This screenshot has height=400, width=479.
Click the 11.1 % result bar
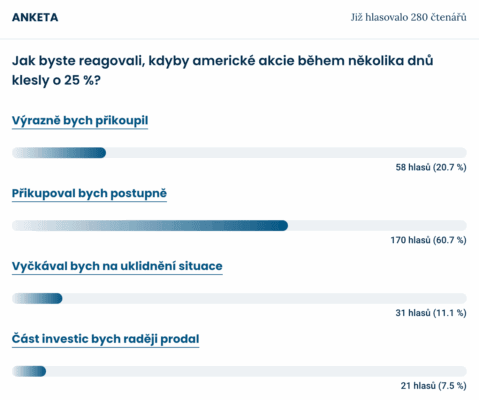coord(239,298)
